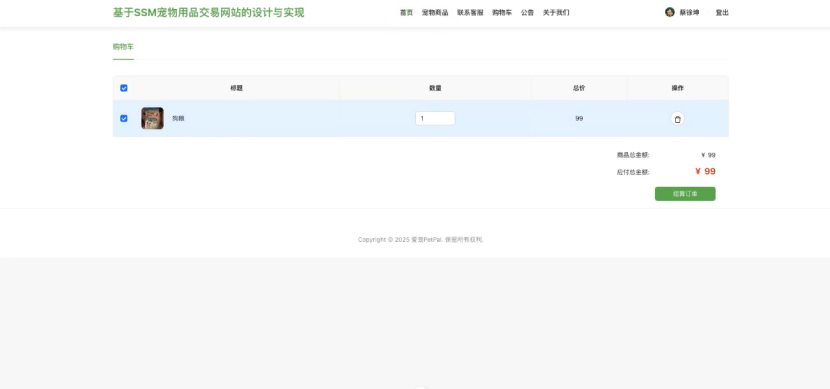
Task: Click the 数量 column header
Action: point(435,88)
